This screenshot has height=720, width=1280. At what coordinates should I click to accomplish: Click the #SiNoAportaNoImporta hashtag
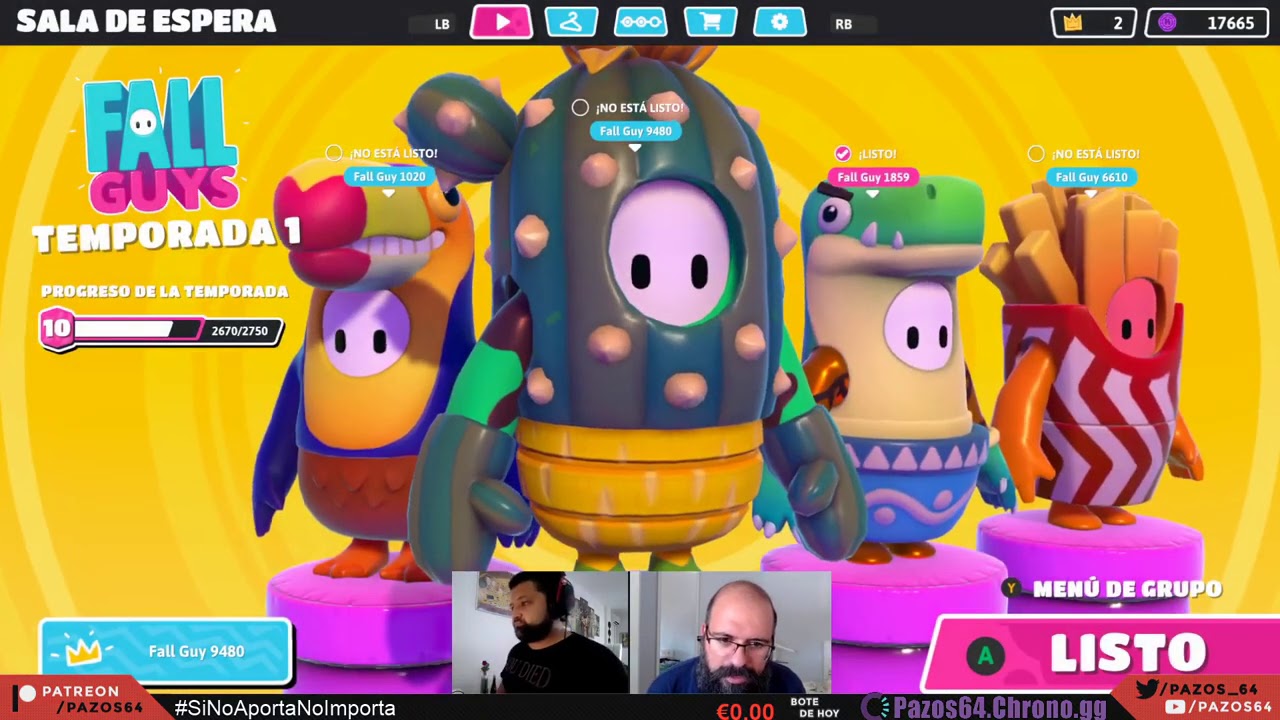[x=285, y=708]
